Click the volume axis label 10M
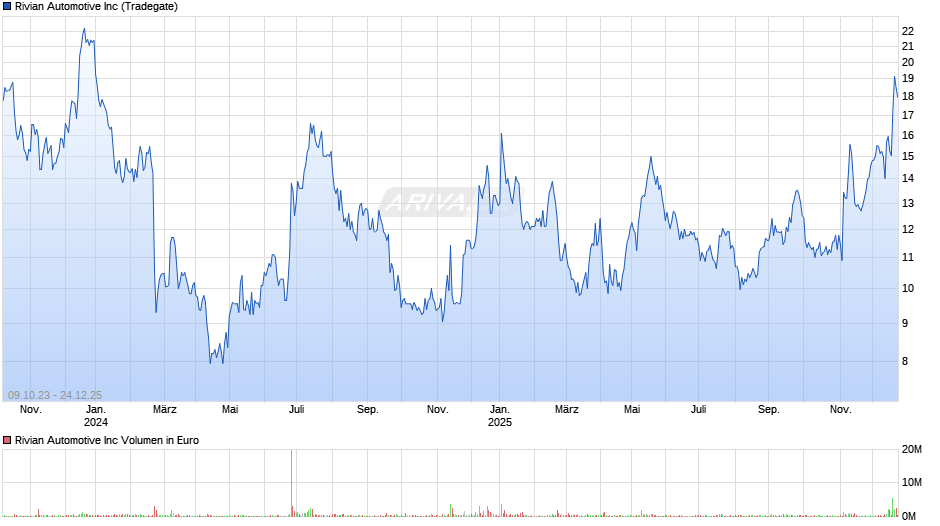Viewport: 940px width, 526px height. coord(912,483)
